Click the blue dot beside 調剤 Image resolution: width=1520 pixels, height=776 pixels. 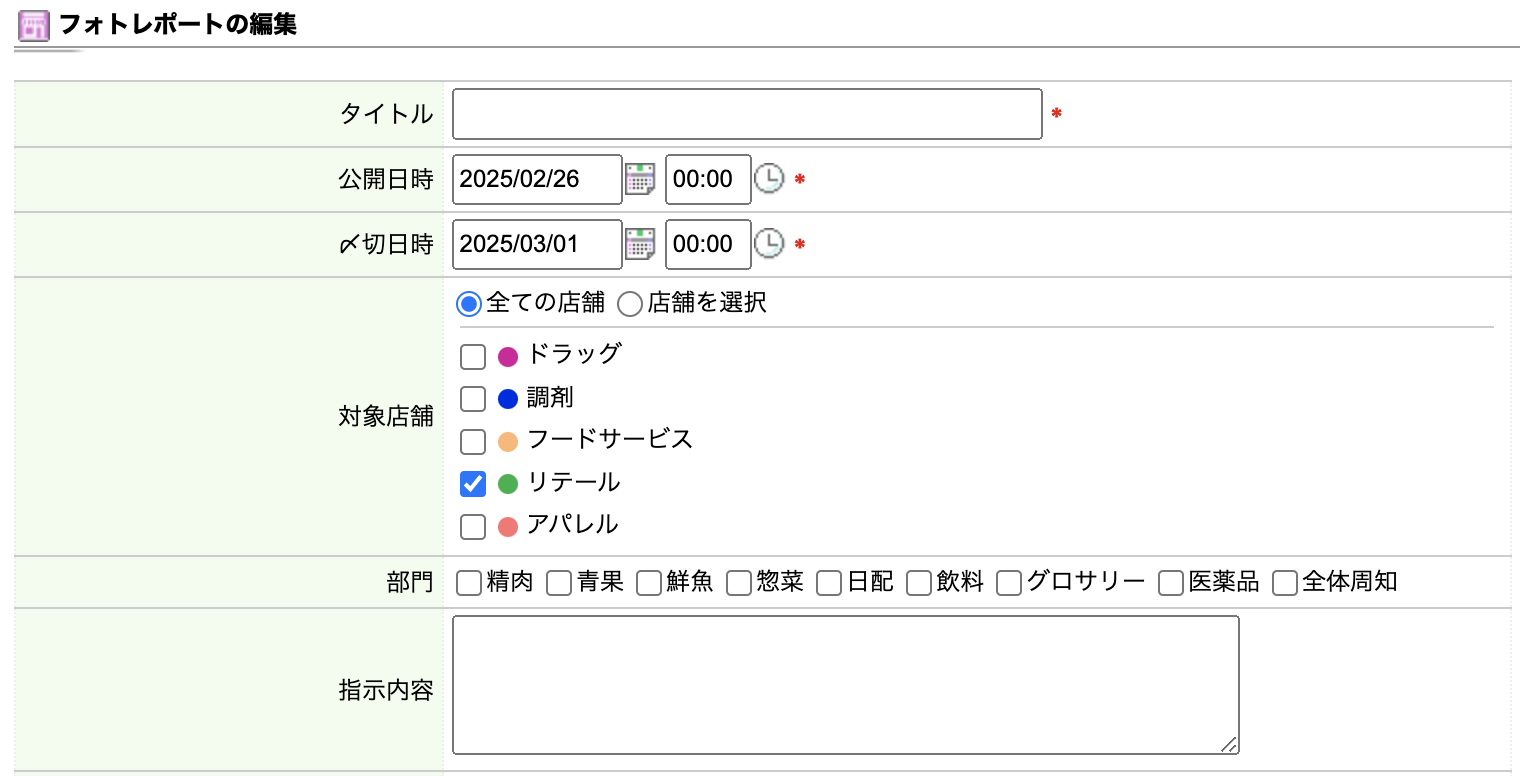point(508,399)
